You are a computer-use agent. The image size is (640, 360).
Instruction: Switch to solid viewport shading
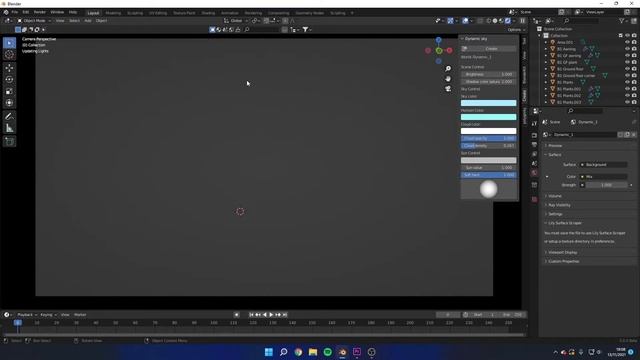(495, 20)
